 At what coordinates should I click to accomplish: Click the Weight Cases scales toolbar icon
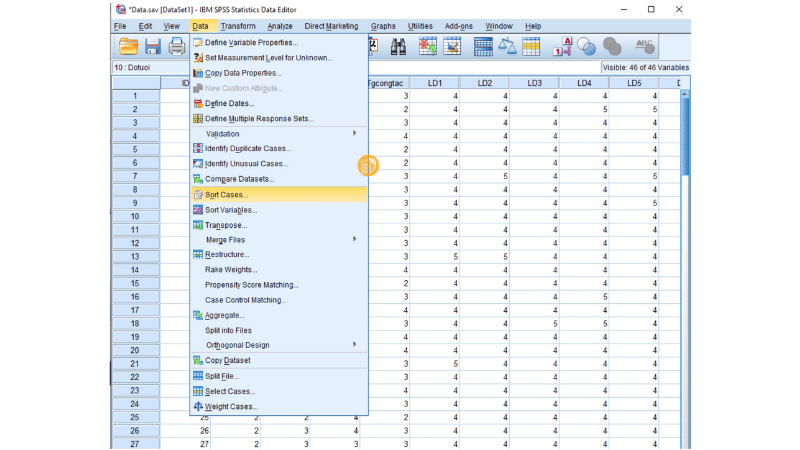tap(507, 46)
